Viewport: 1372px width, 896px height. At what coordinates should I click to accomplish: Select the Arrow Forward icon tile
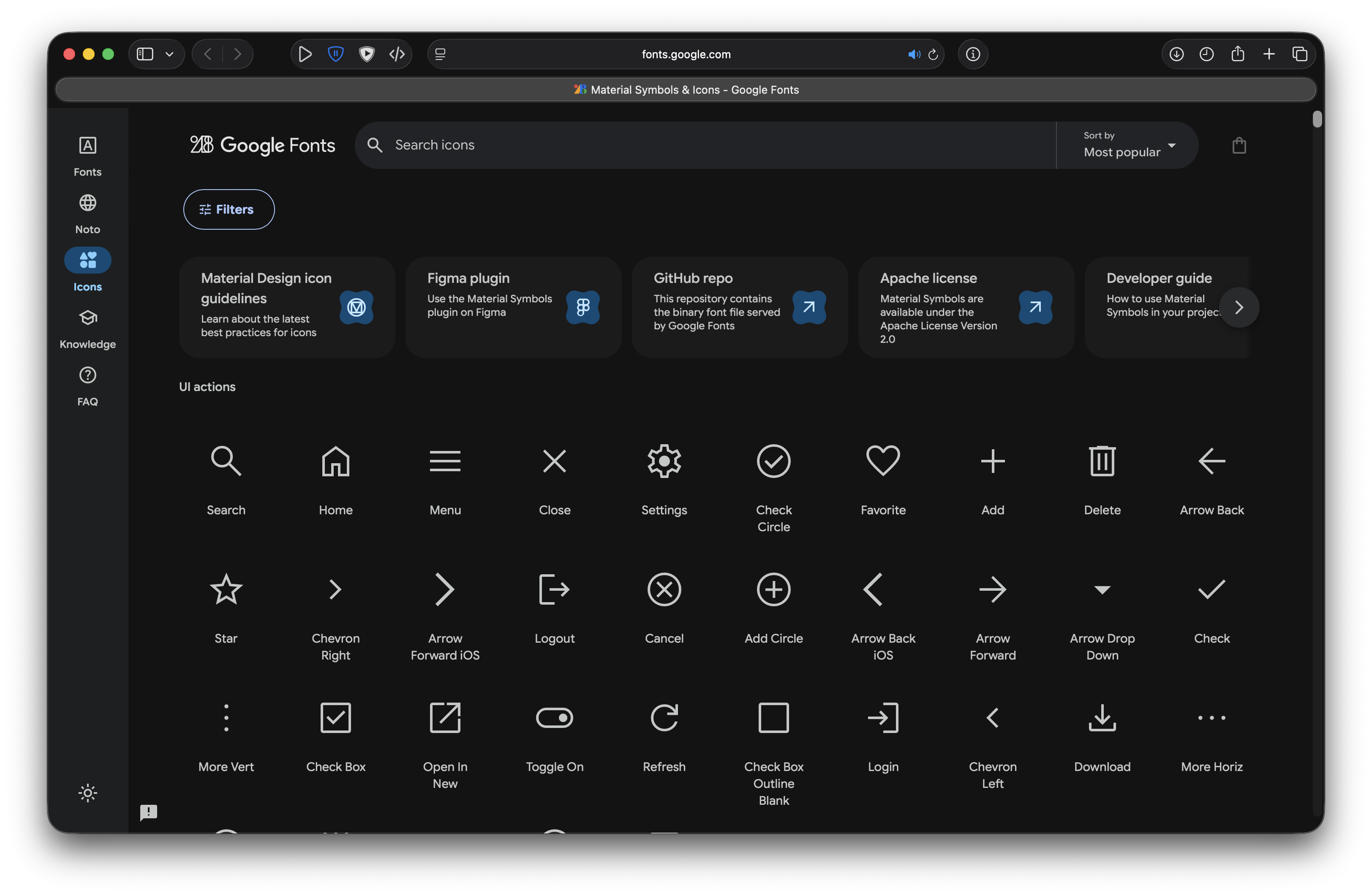point(993,589)
